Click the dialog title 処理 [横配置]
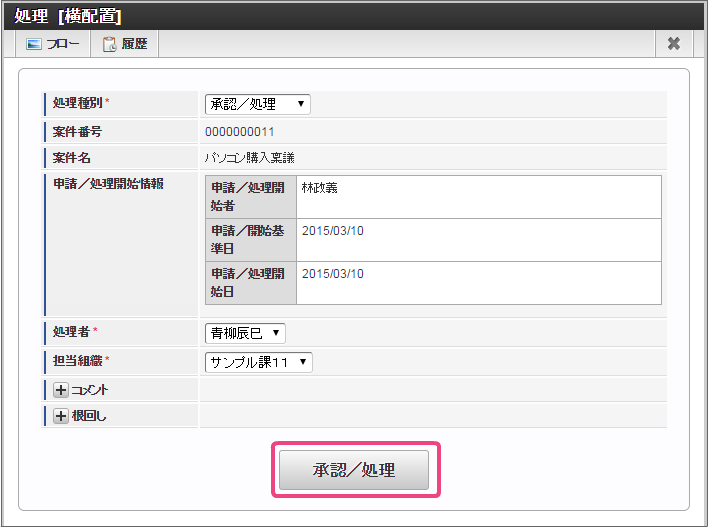708x527 pixels. click(x=68, y=15)
